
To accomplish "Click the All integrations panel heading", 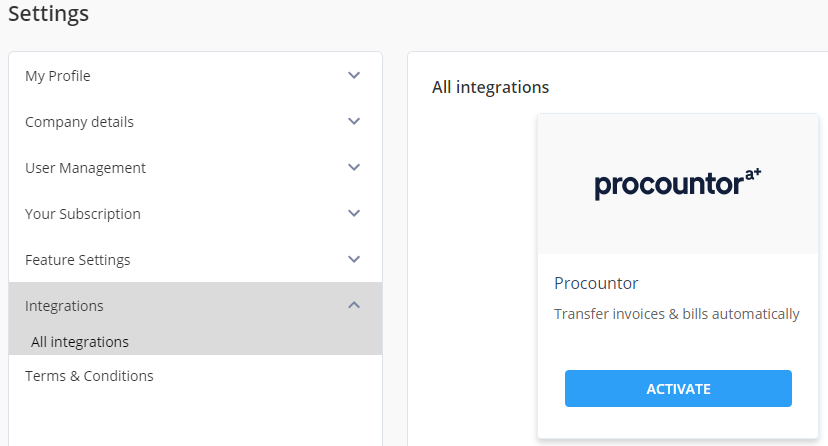I will 490,88.
